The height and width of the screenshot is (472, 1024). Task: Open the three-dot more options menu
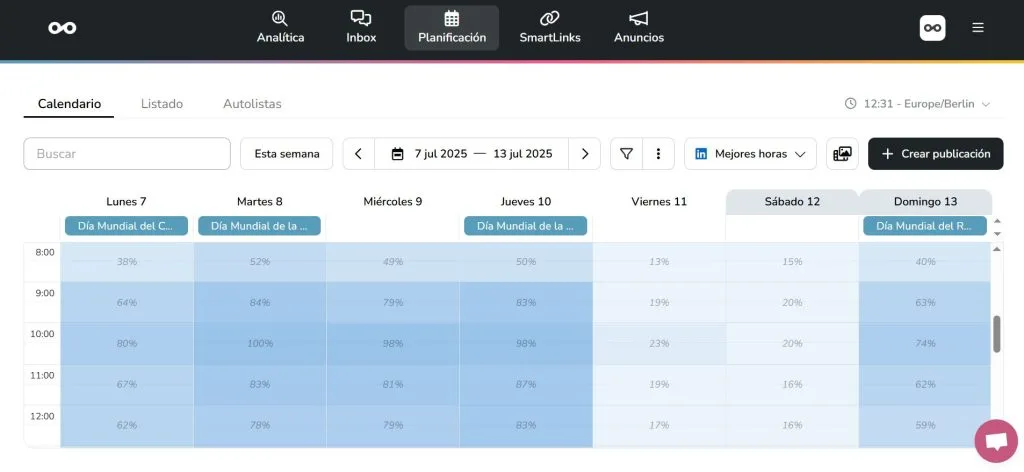point(658,154)
